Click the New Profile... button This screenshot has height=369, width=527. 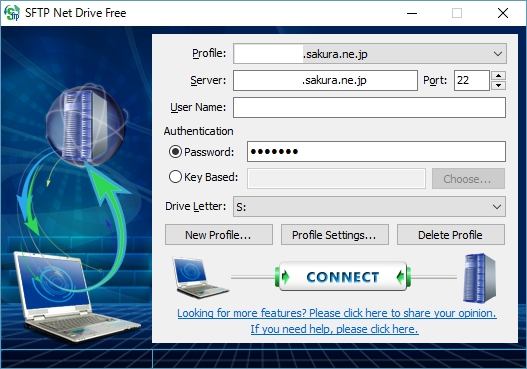(x=218, y=235)
